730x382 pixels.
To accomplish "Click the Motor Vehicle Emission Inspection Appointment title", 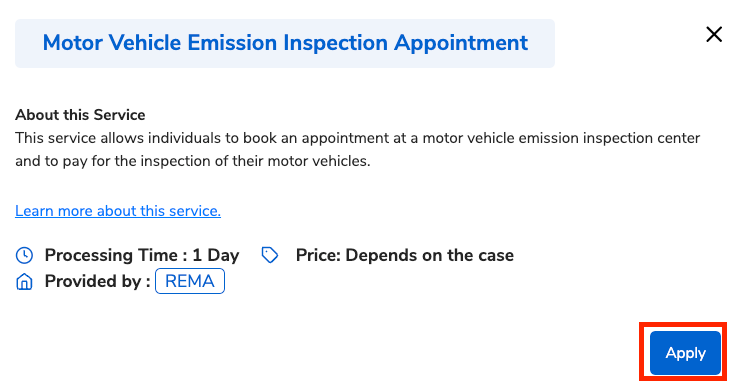I will pos(285,43).
